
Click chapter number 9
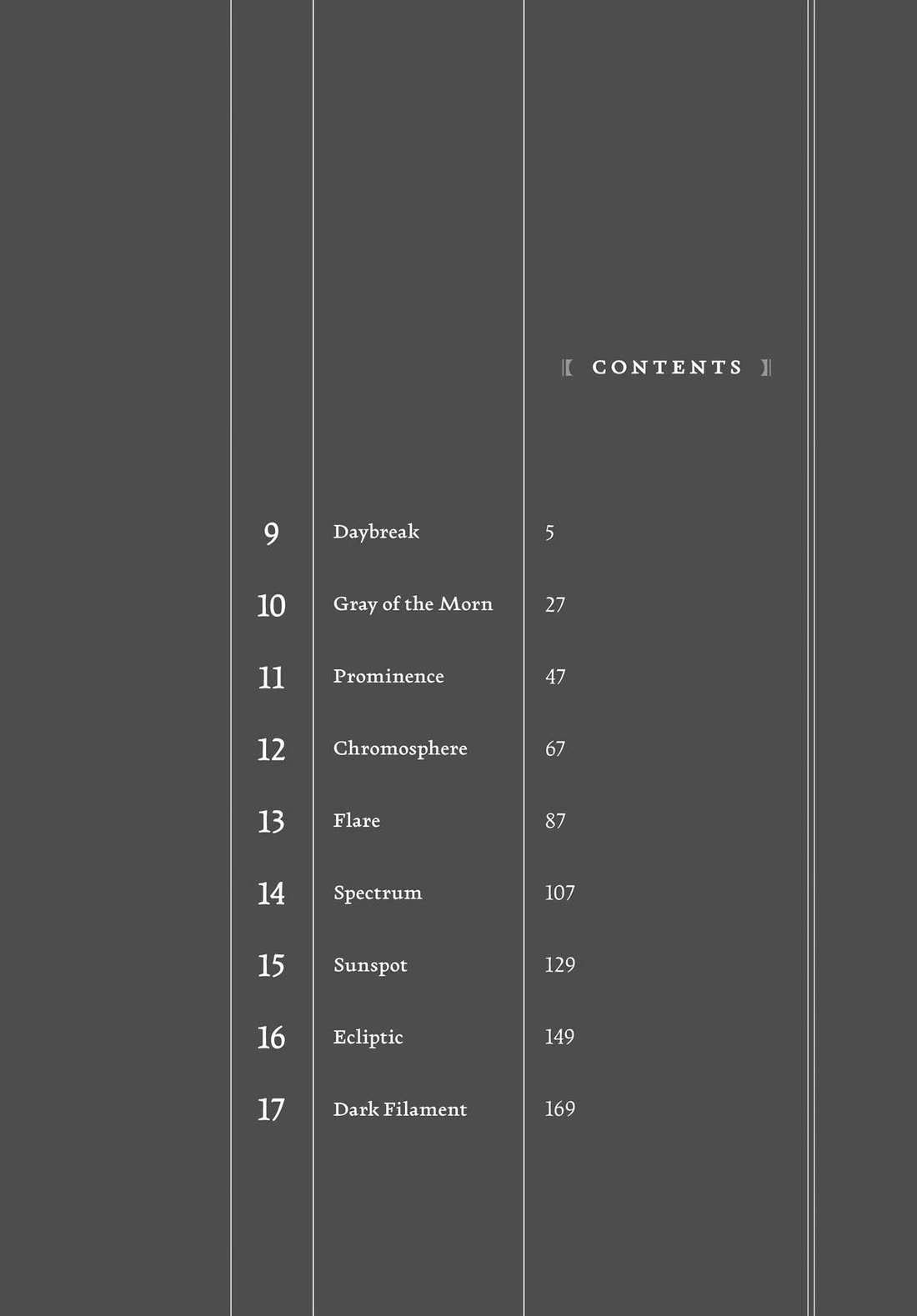click(x=271, y=533)
